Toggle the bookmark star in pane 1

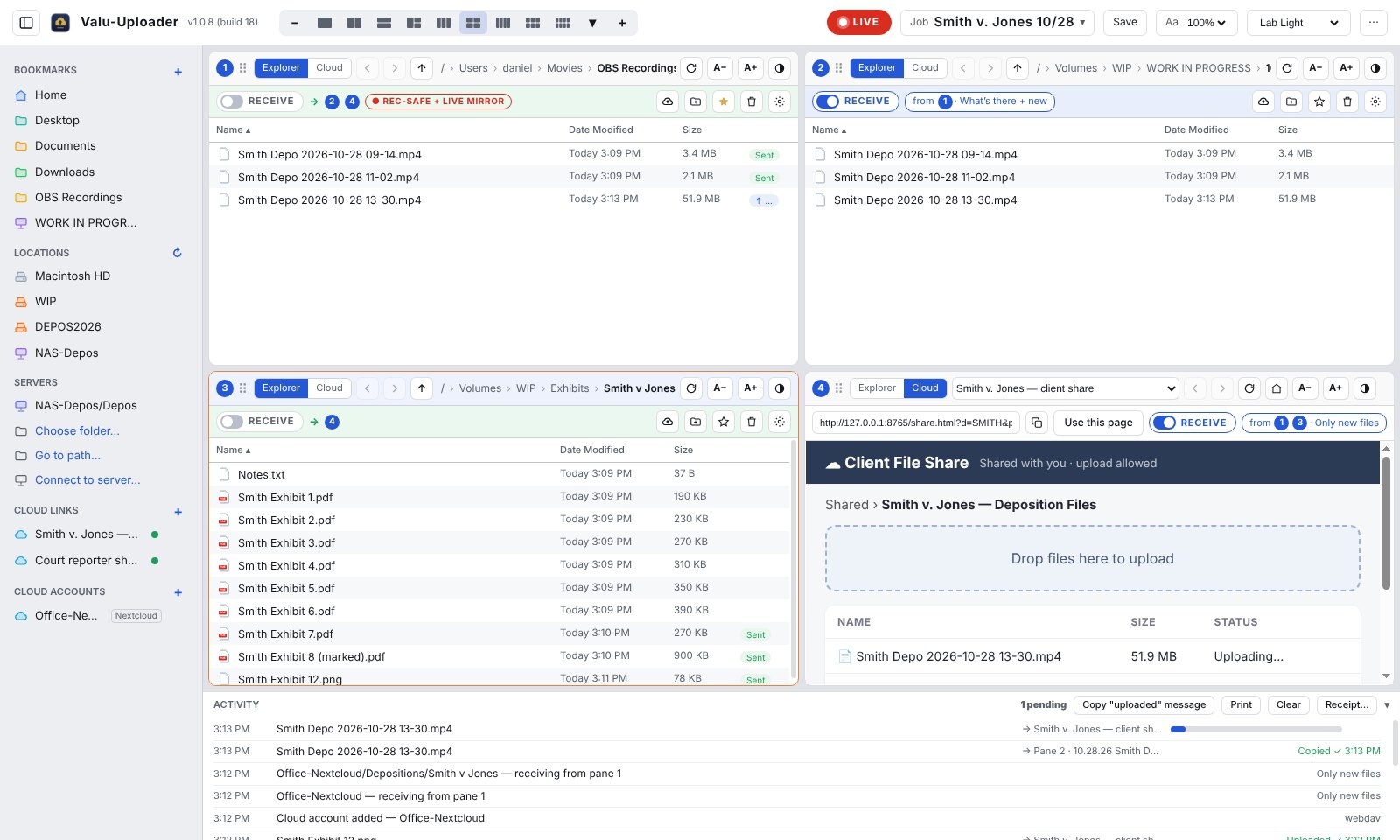coord(724,101)
